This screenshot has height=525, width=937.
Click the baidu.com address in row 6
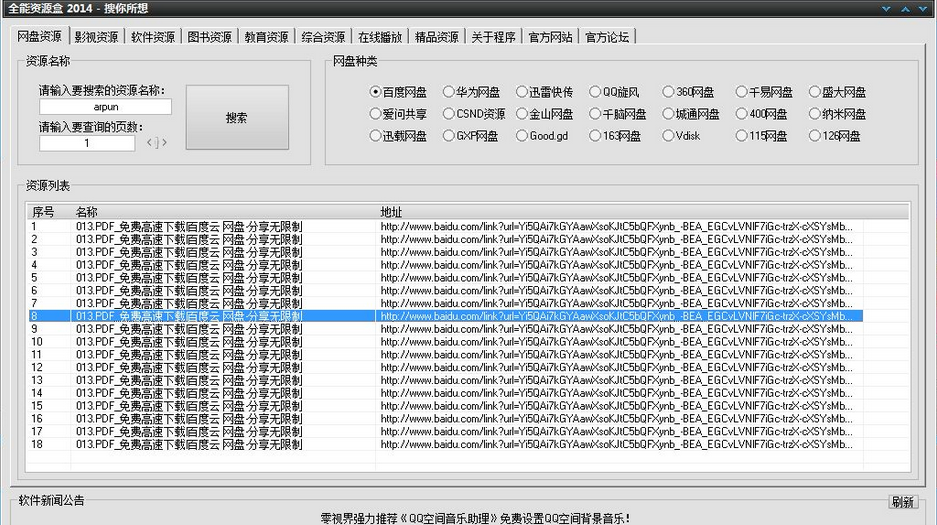(617, 290)
